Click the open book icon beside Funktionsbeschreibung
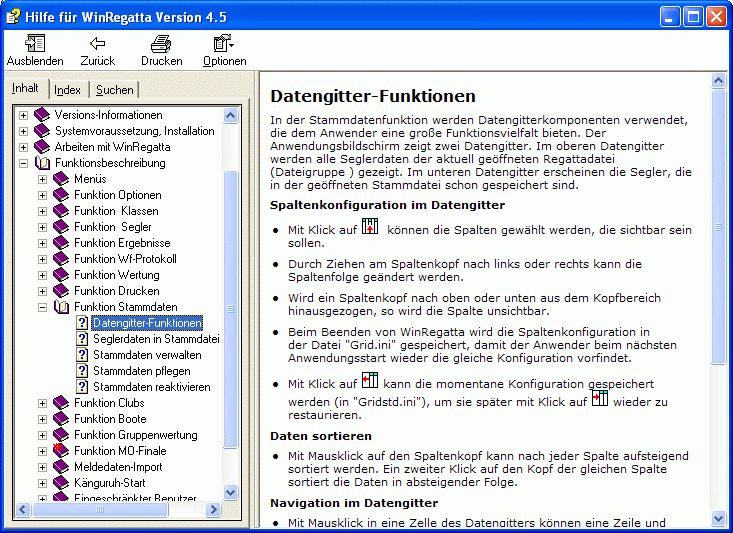The height and width of the screenshot is (533, 733). [42, 163]
